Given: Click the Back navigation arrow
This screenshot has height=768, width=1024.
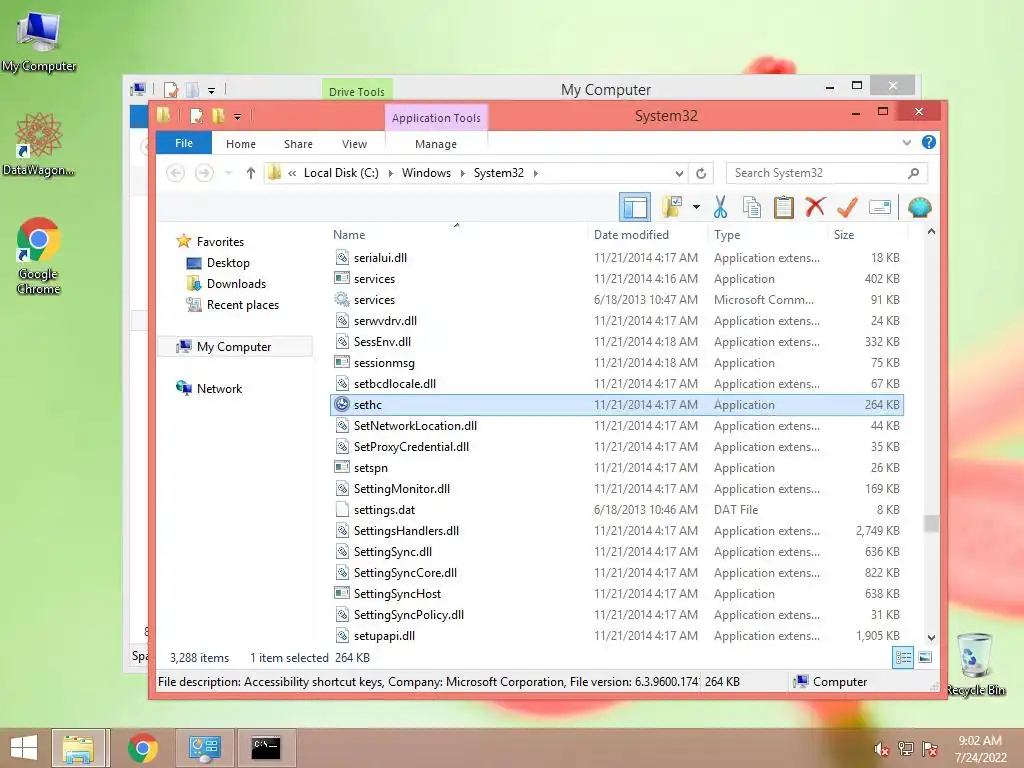Looking at the screenshot, I should point(175,173).
